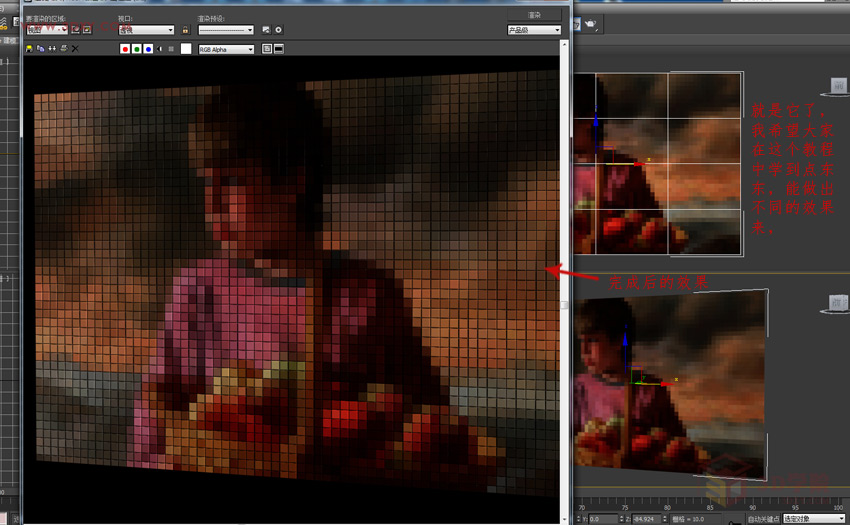Toggle the alpha channel display

160,49
